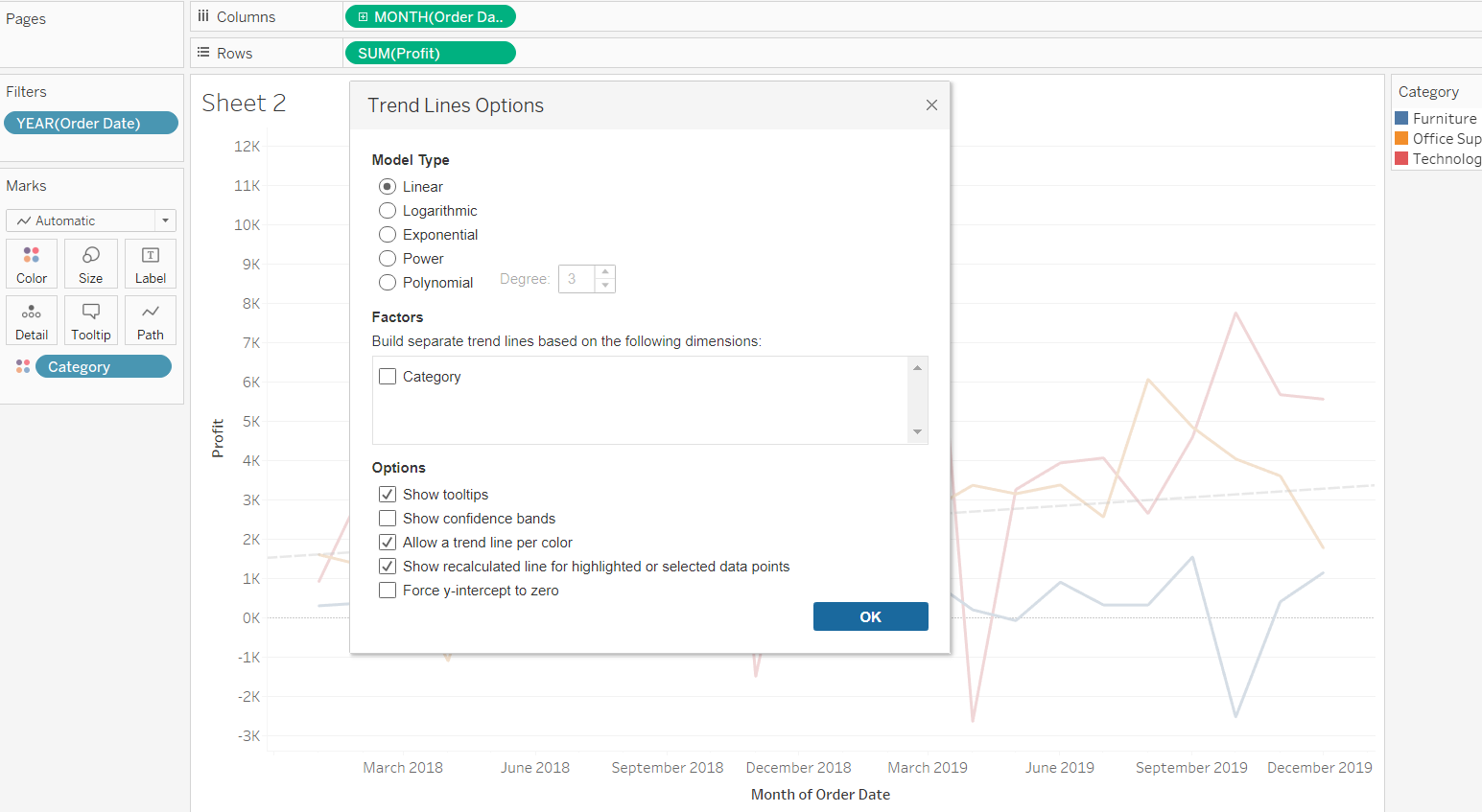
Task: Click the Category legend header
Action: [1428, 92]
